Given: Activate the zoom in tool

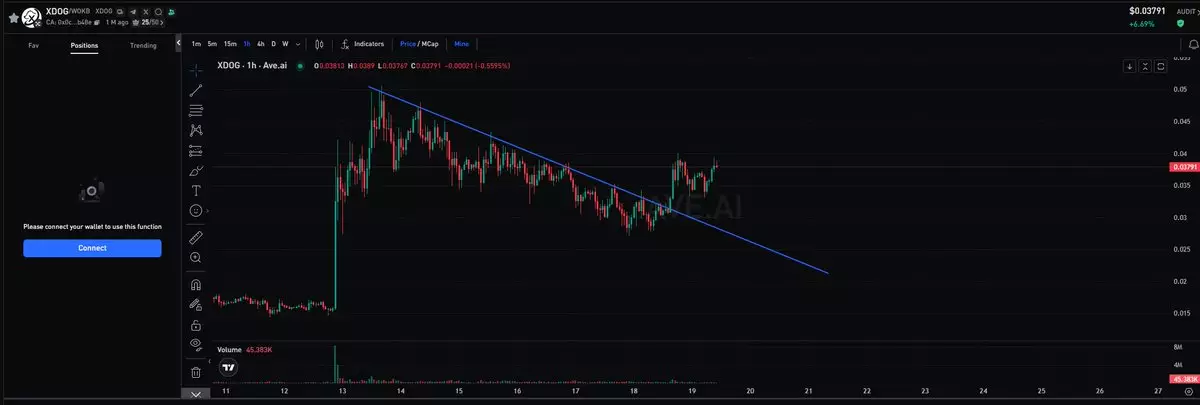Looking at the screenshot, I should click(x=196, y=257).
